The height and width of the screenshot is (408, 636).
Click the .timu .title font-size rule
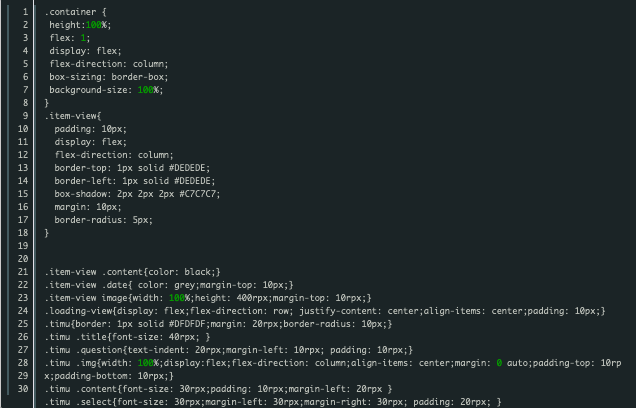(x=127, y=337)
